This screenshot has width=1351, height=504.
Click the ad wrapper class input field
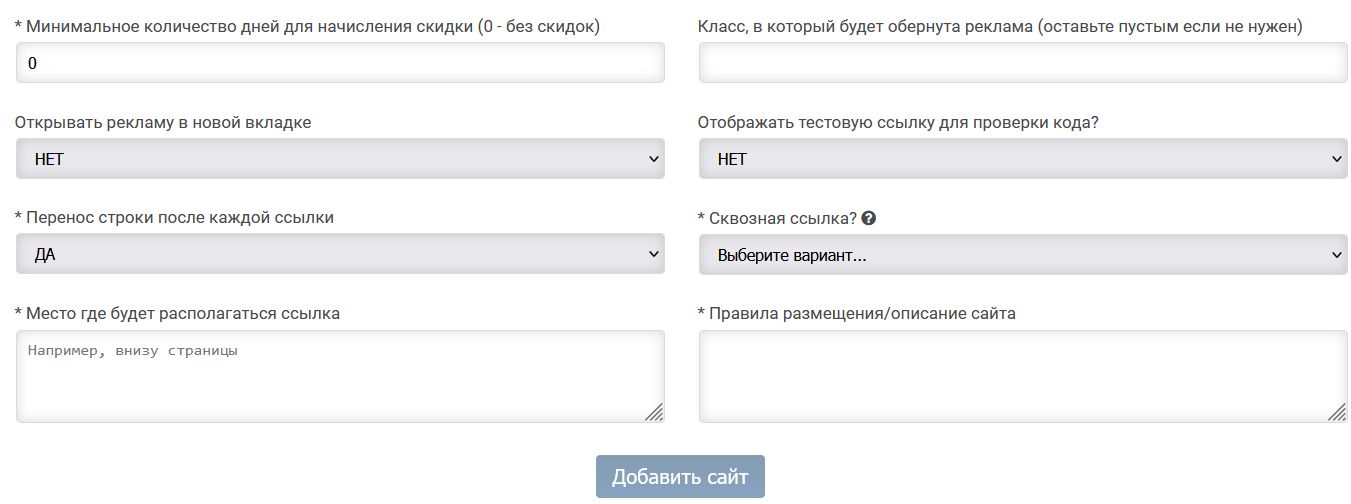coord(1023,63)
